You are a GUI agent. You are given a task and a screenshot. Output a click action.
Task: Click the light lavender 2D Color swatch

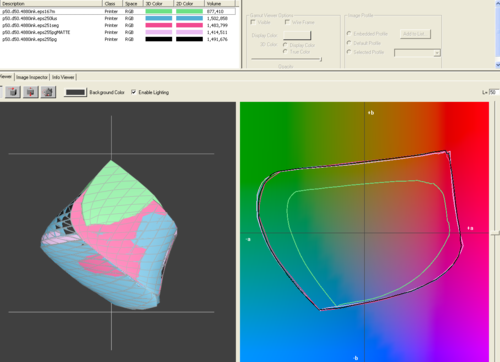[x=189, y=32]
